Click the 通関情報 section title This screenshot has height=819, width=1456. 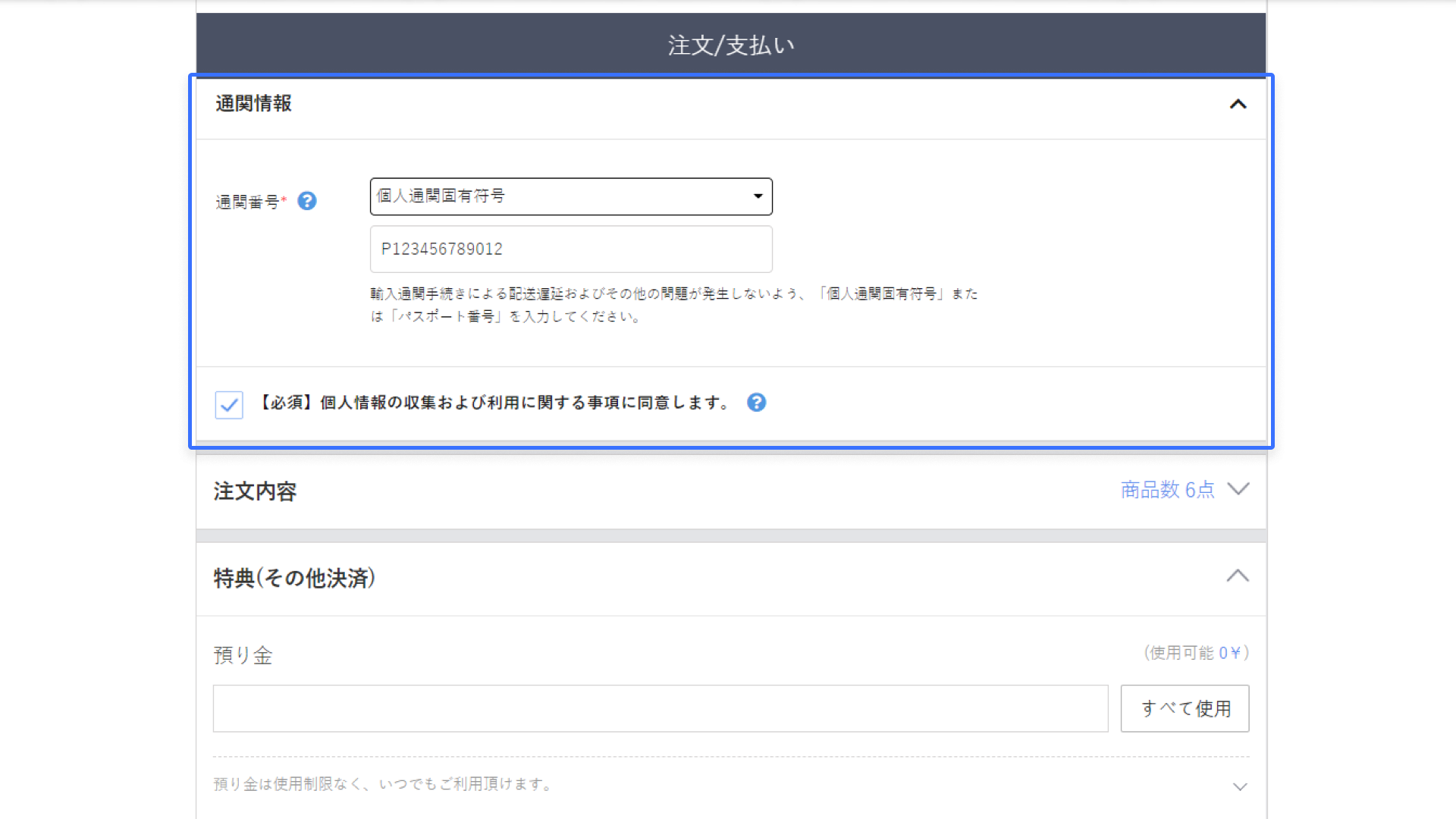click(x=253, y=104)
